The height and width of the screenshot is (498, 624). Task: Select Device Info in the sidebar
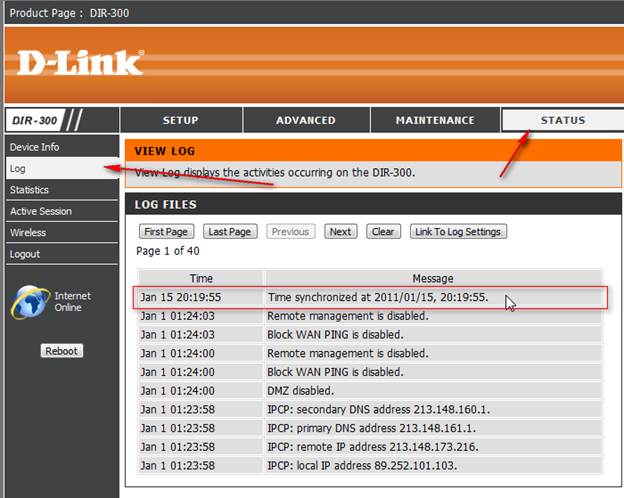62,147
